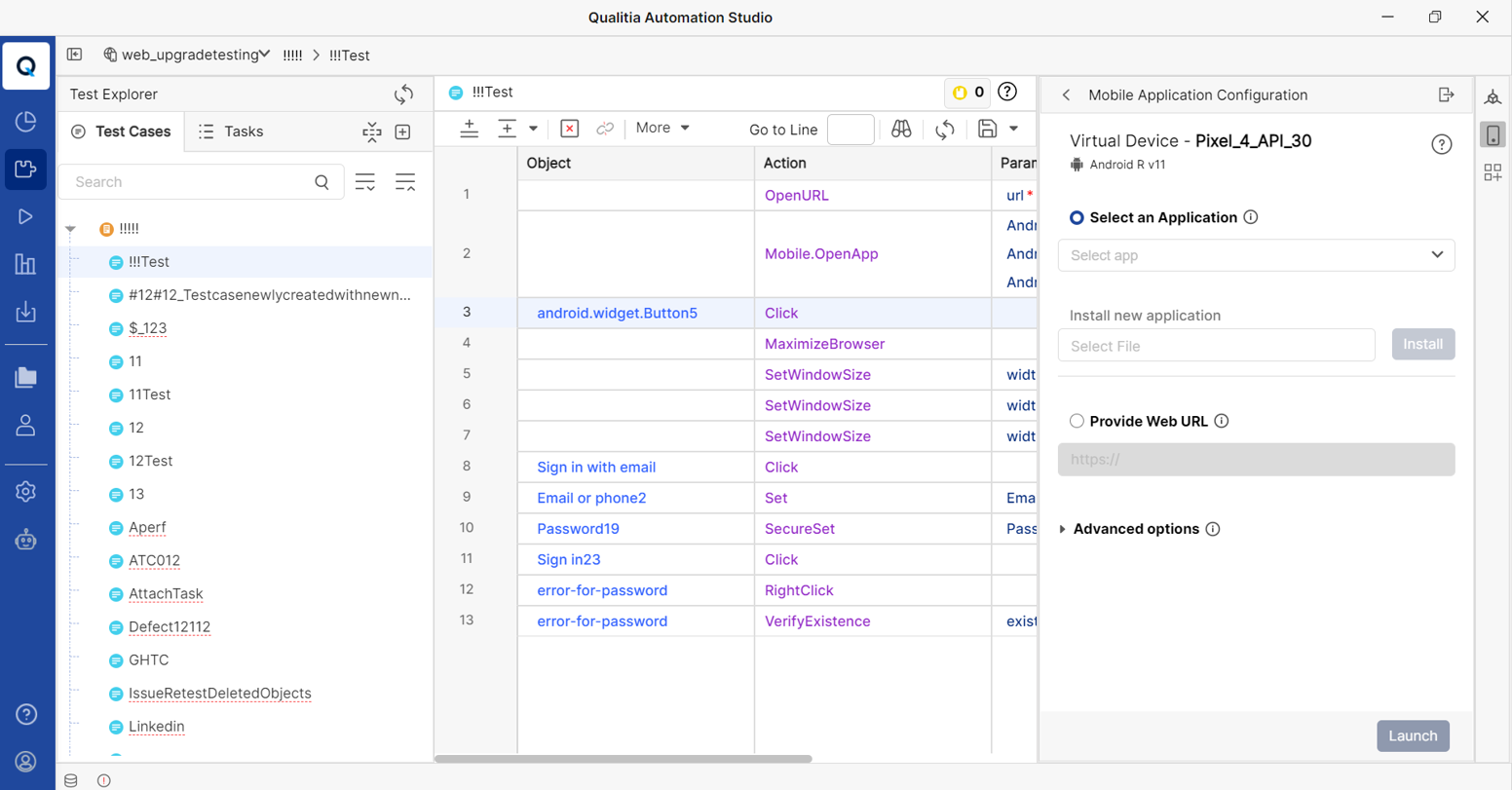Click the Install button
The image size is (1512, 790).
(1423, 344)
